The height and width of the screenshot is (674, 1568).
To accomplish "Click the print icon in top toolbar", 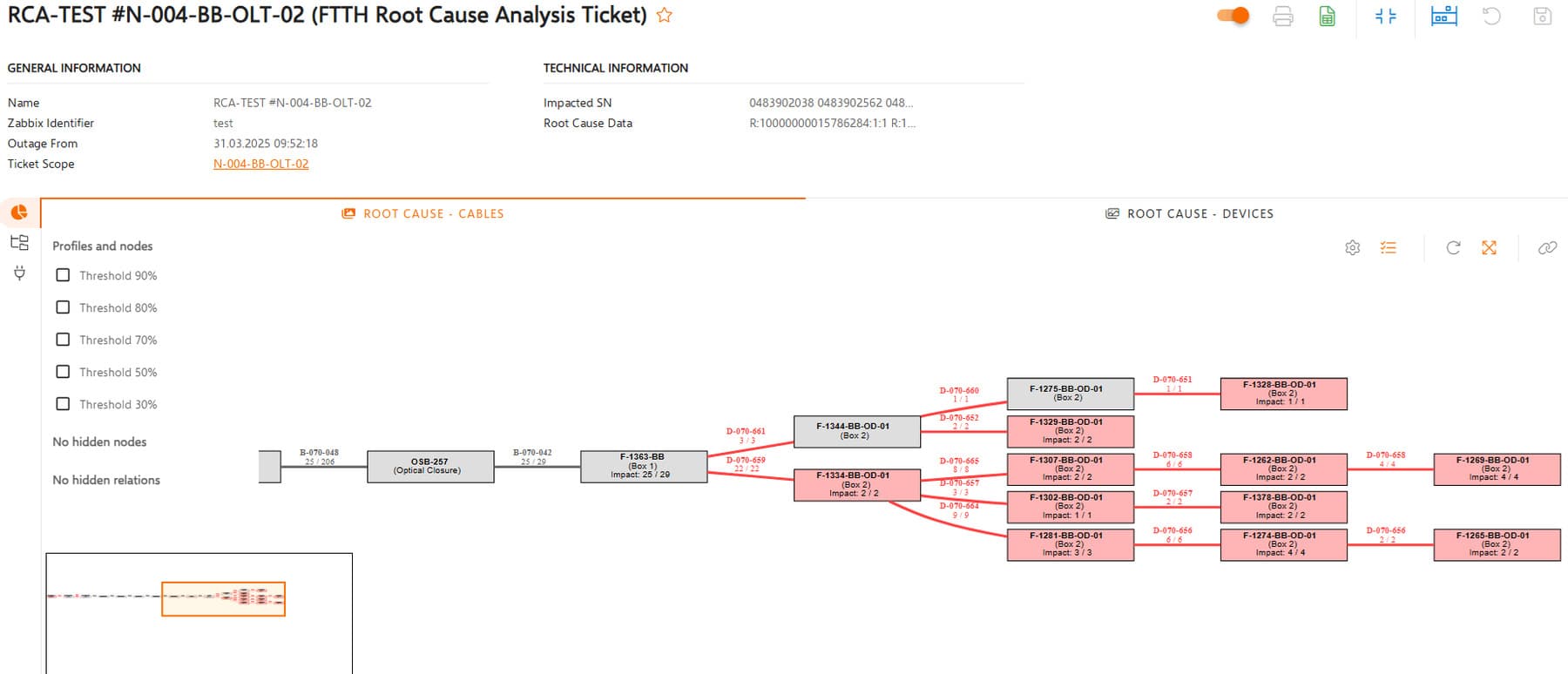I will pos(1282,17).
